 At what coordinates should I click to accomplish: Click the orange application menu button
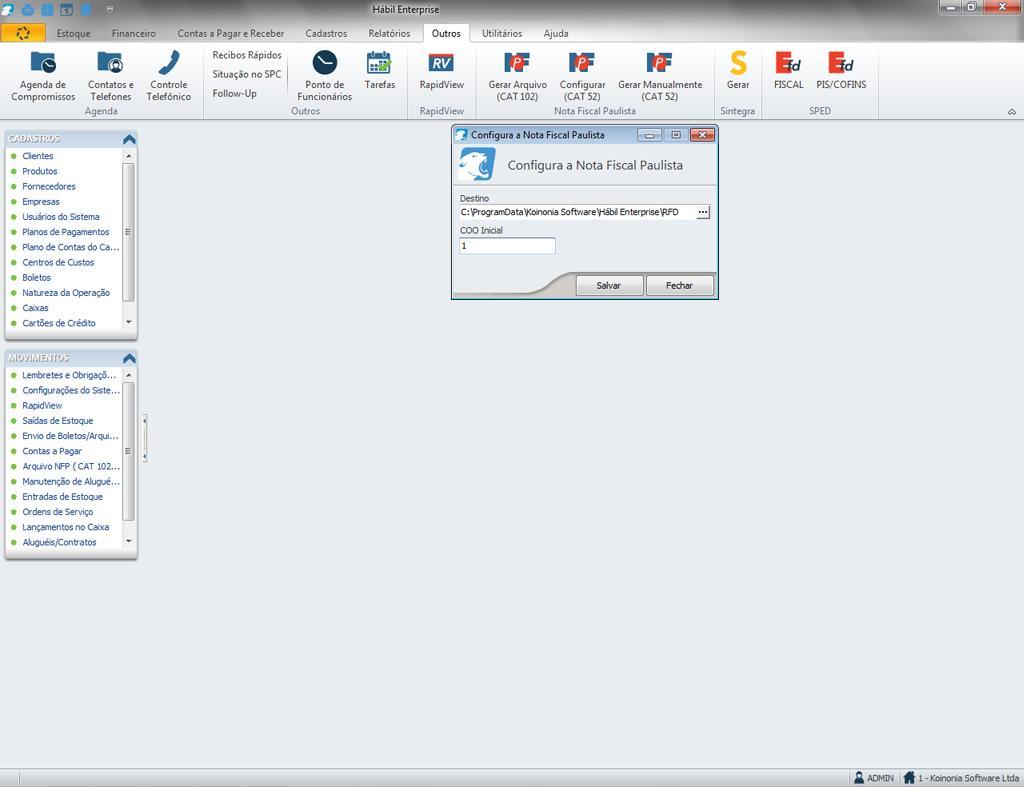23,33
